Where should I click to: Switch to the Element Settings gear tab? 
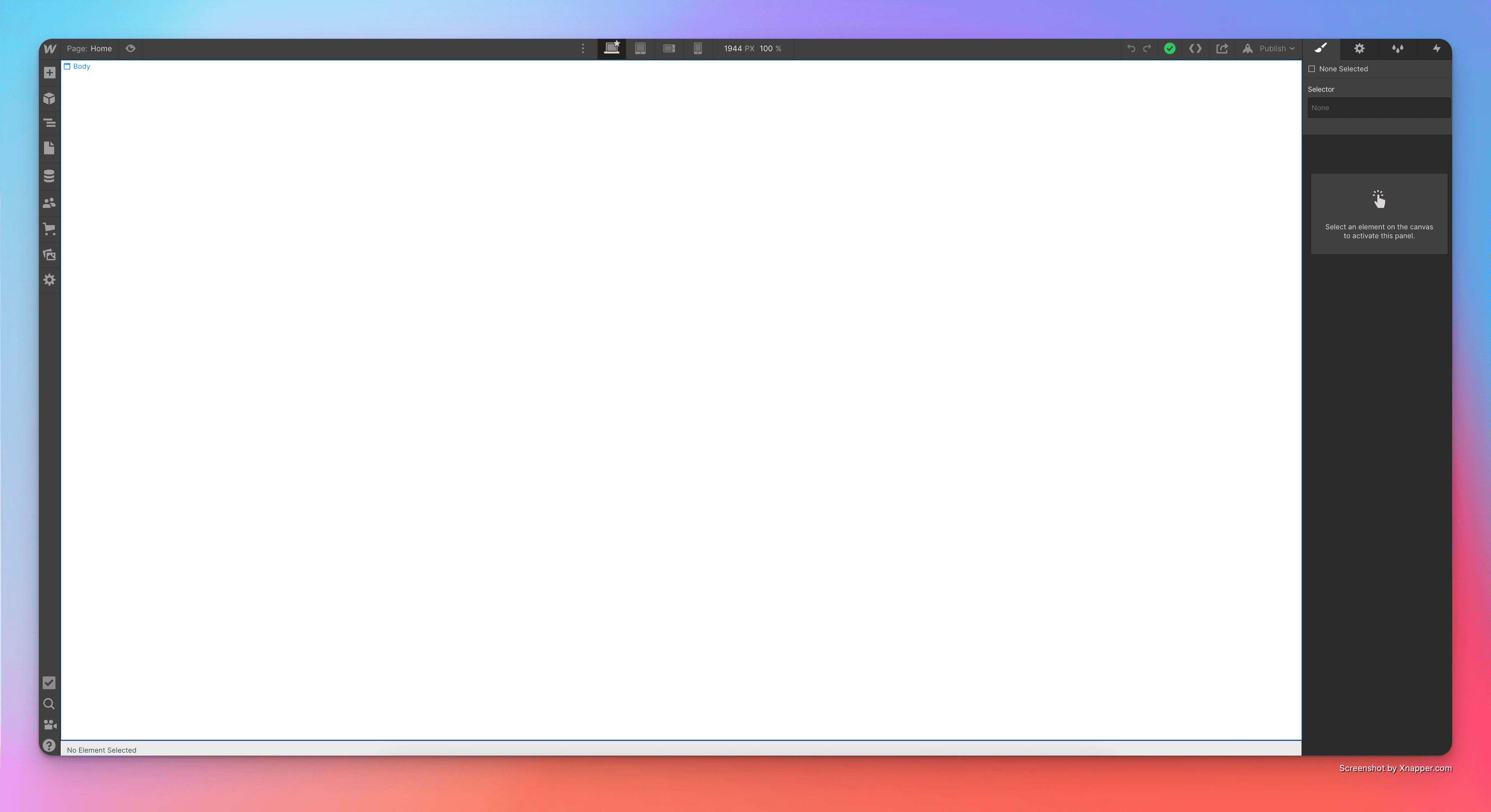coord(1359,49)
